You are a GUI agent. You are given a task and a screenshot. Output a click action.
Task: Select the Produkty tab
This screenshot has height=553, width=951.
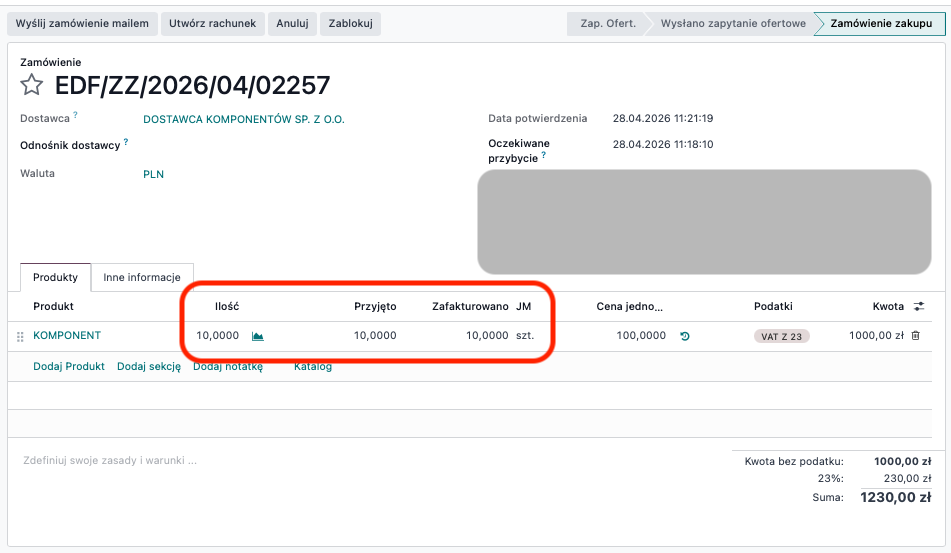[x=55, y=277]
